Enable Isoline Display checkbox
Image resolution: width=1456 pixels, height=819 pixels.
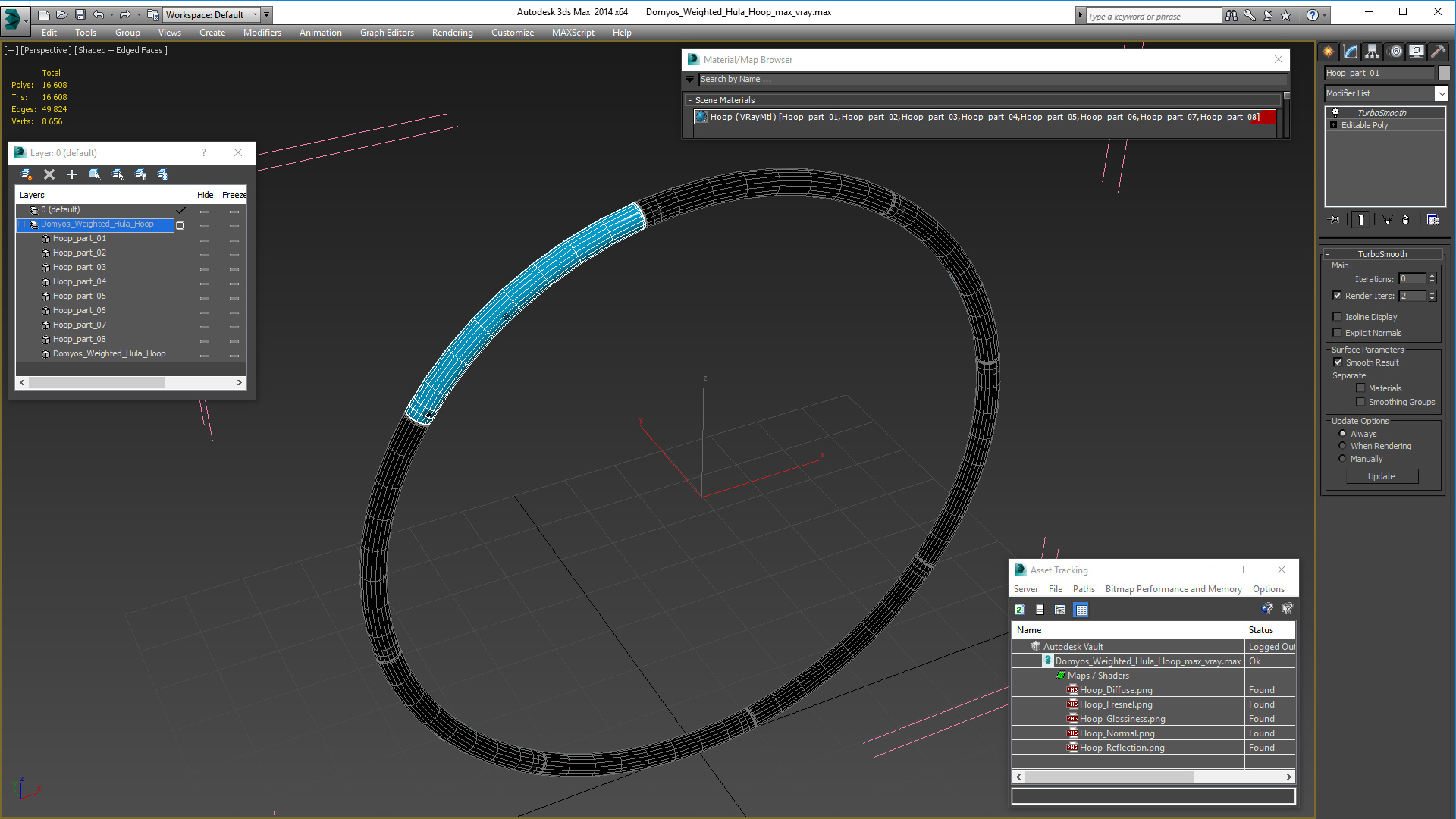pyautogui.click(x=1337, y=317)
